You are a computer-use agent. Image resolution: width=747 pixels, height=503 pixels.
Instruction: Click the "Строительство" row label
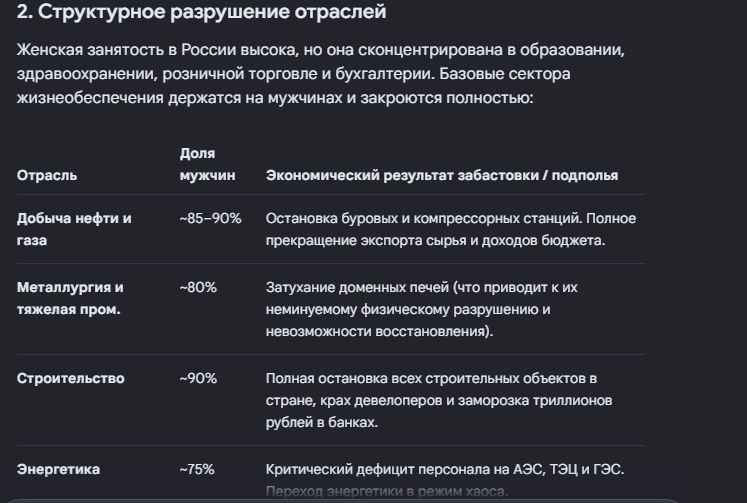tap(71, 378)
